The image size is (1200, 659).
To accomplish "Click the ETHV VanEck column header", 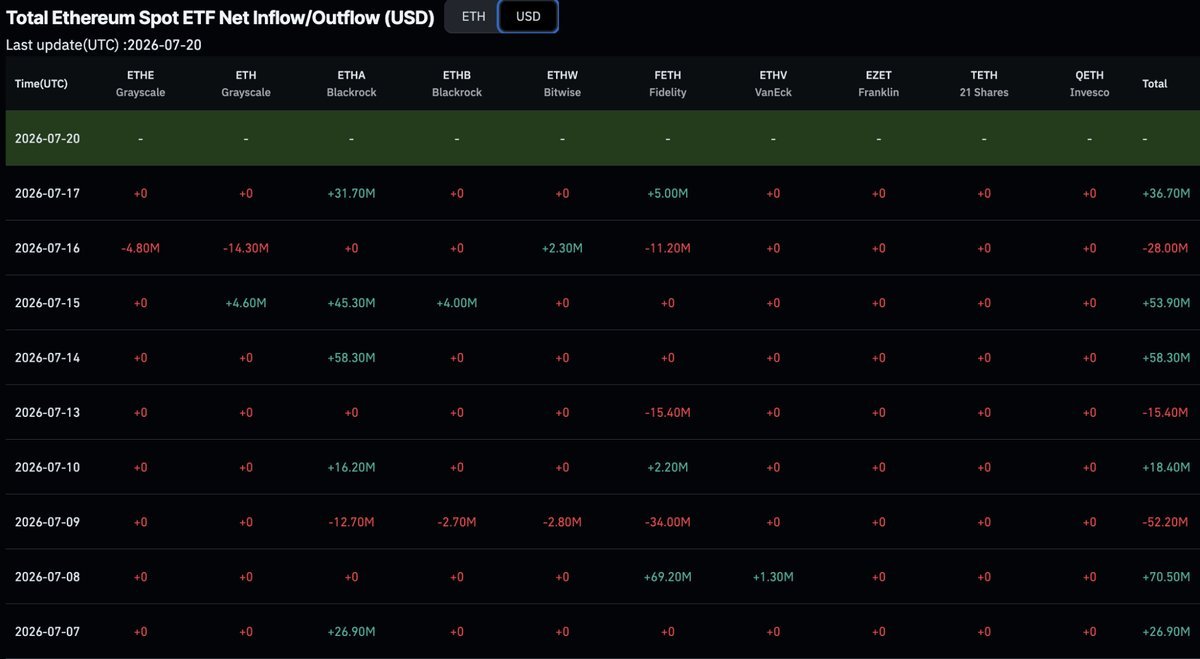I will (x=773, y=84).
